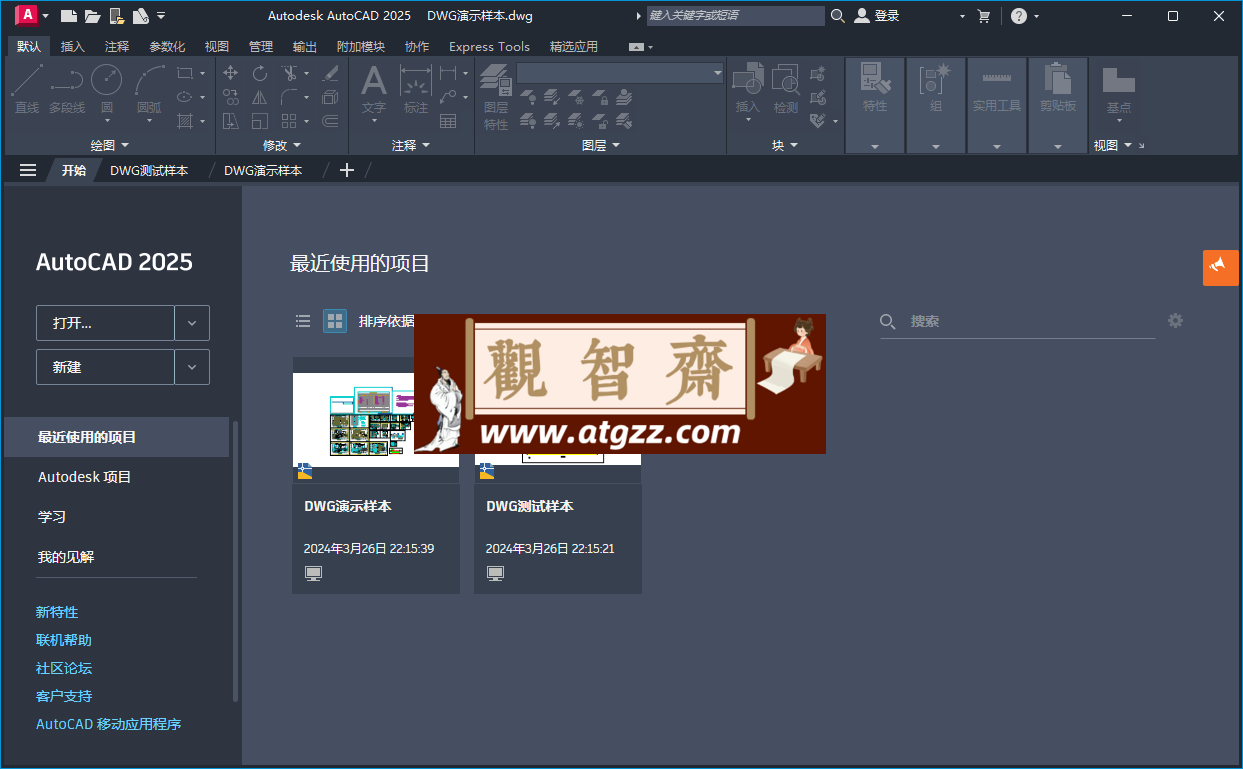
Task: Open the Utilities (实用工具) panel button
Action: [x=997, y=104]
